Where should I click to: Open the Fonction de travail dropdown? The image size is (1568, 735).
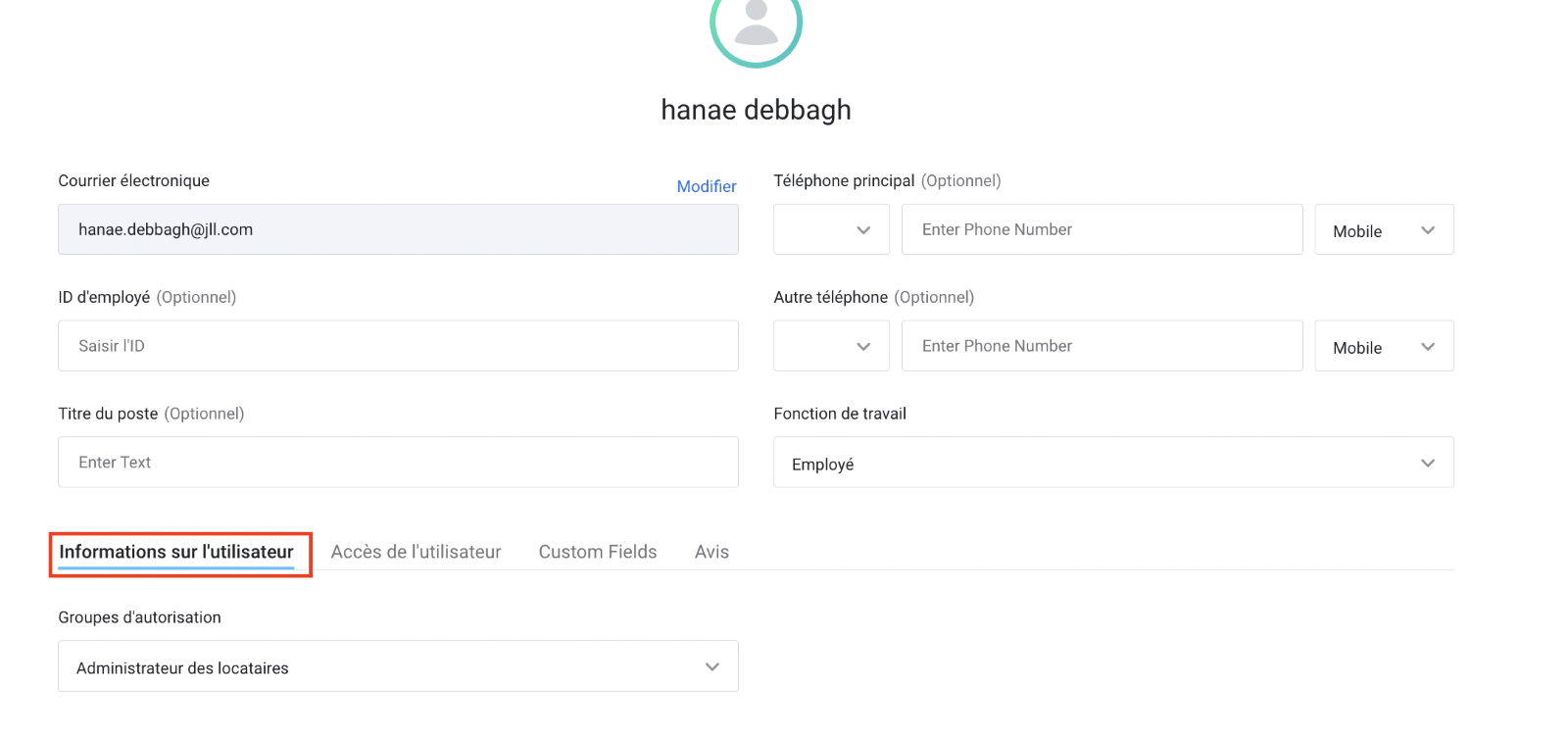point(1113,463)
